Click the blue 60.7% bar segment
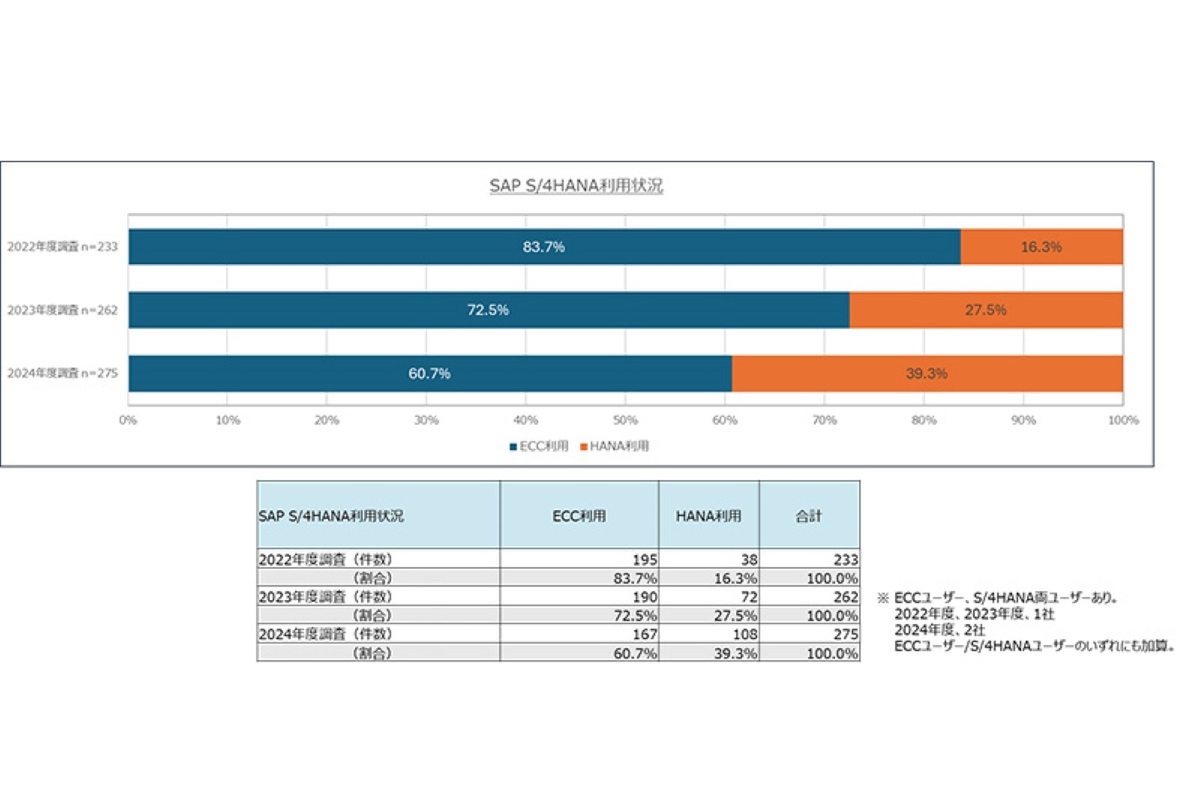This screenshot has height=800, width=1200. pos(430,372)
